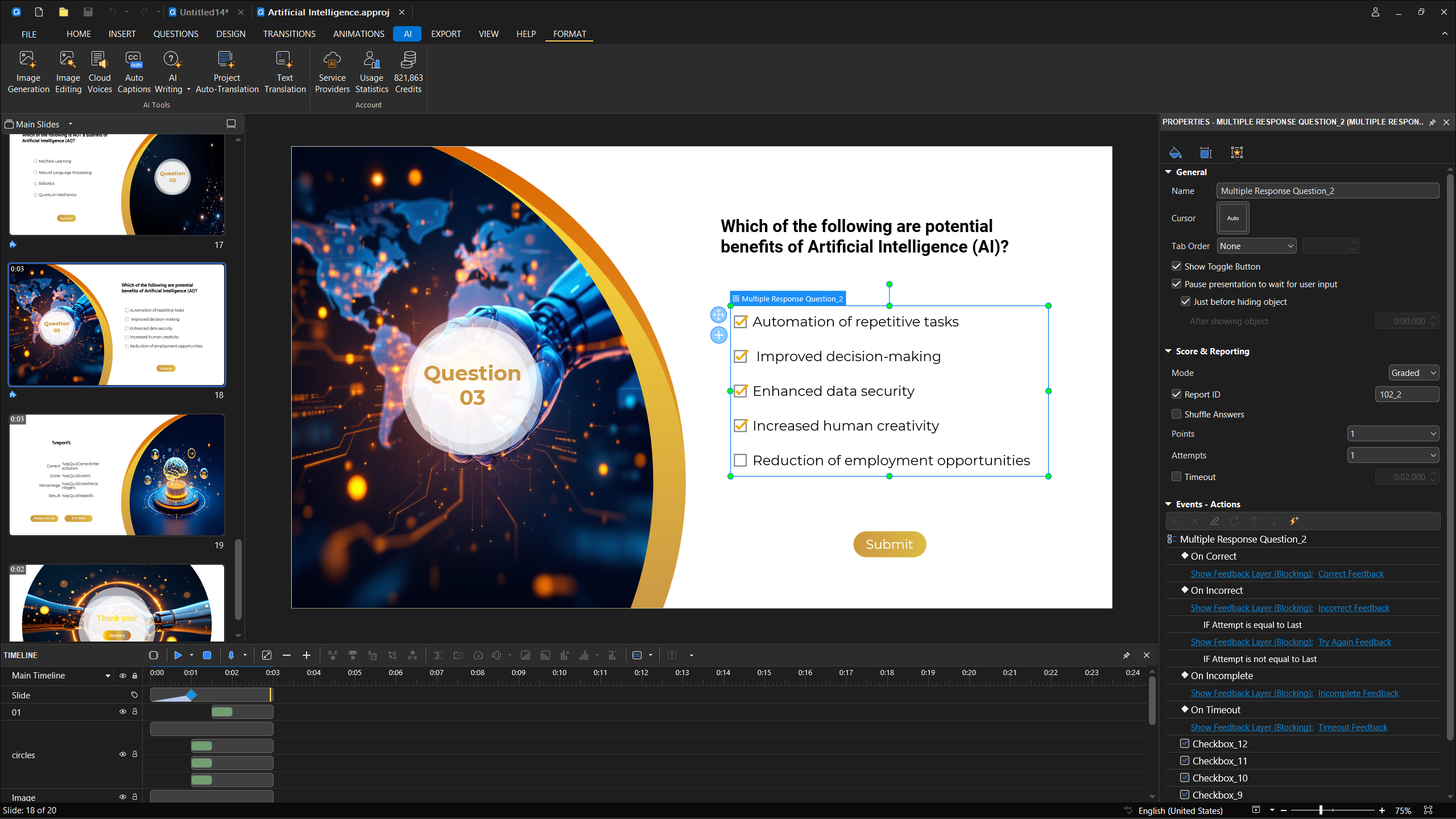Collapse the Score & Reporting section
1456x819 pixels.
1168,351
